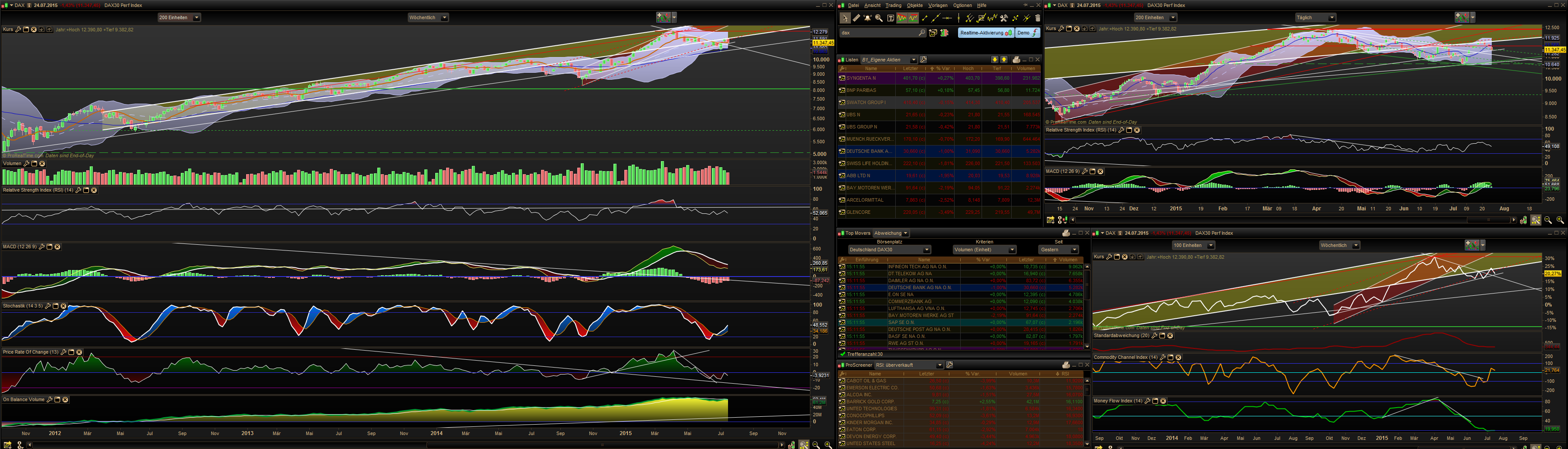Open the RSI: überverkauft ProScreener dropdown
The height and width of the screenshot is (449, 1568).
[x=939, y=365]
